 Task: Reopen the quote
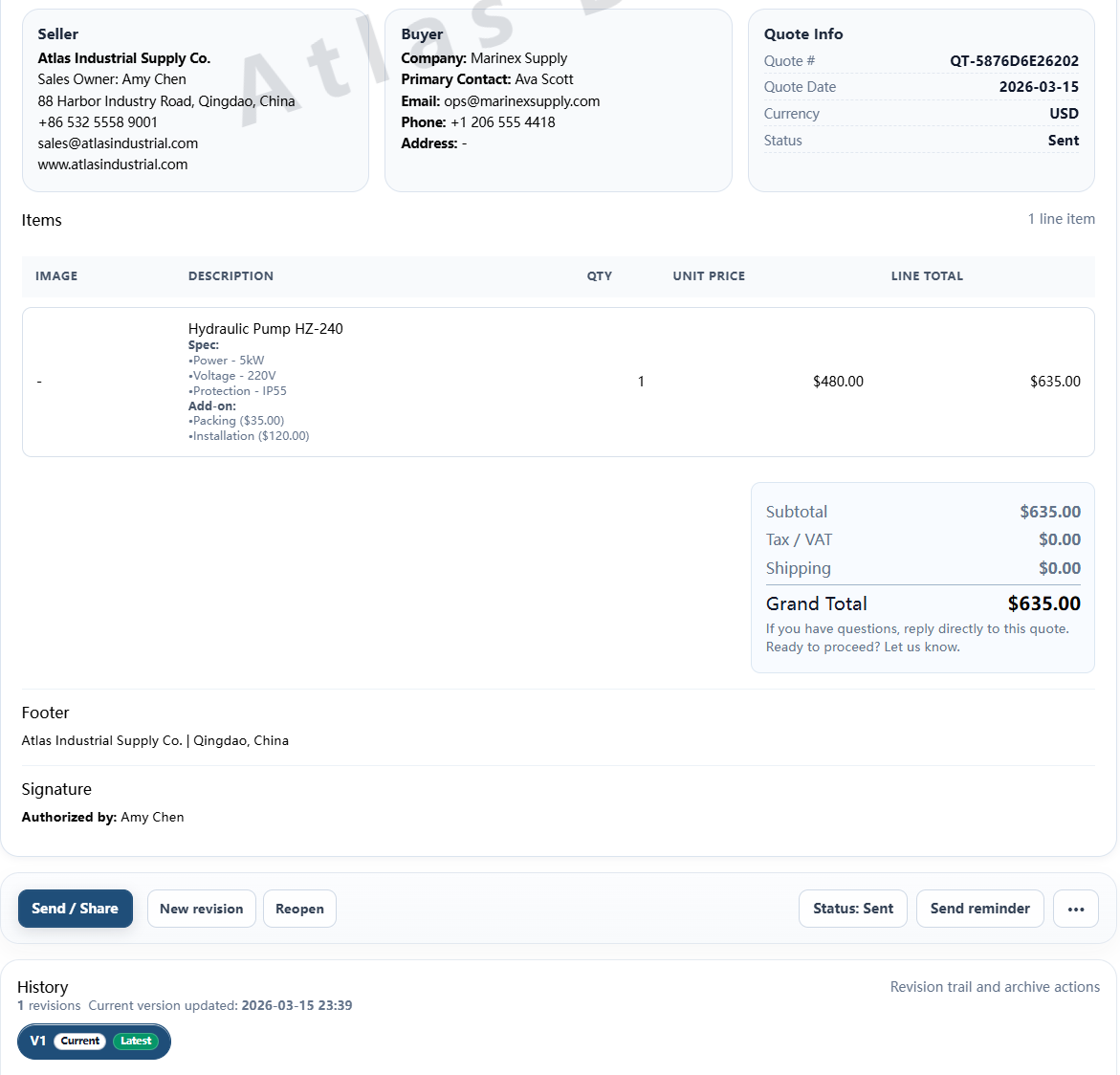(x=299, y=909)
